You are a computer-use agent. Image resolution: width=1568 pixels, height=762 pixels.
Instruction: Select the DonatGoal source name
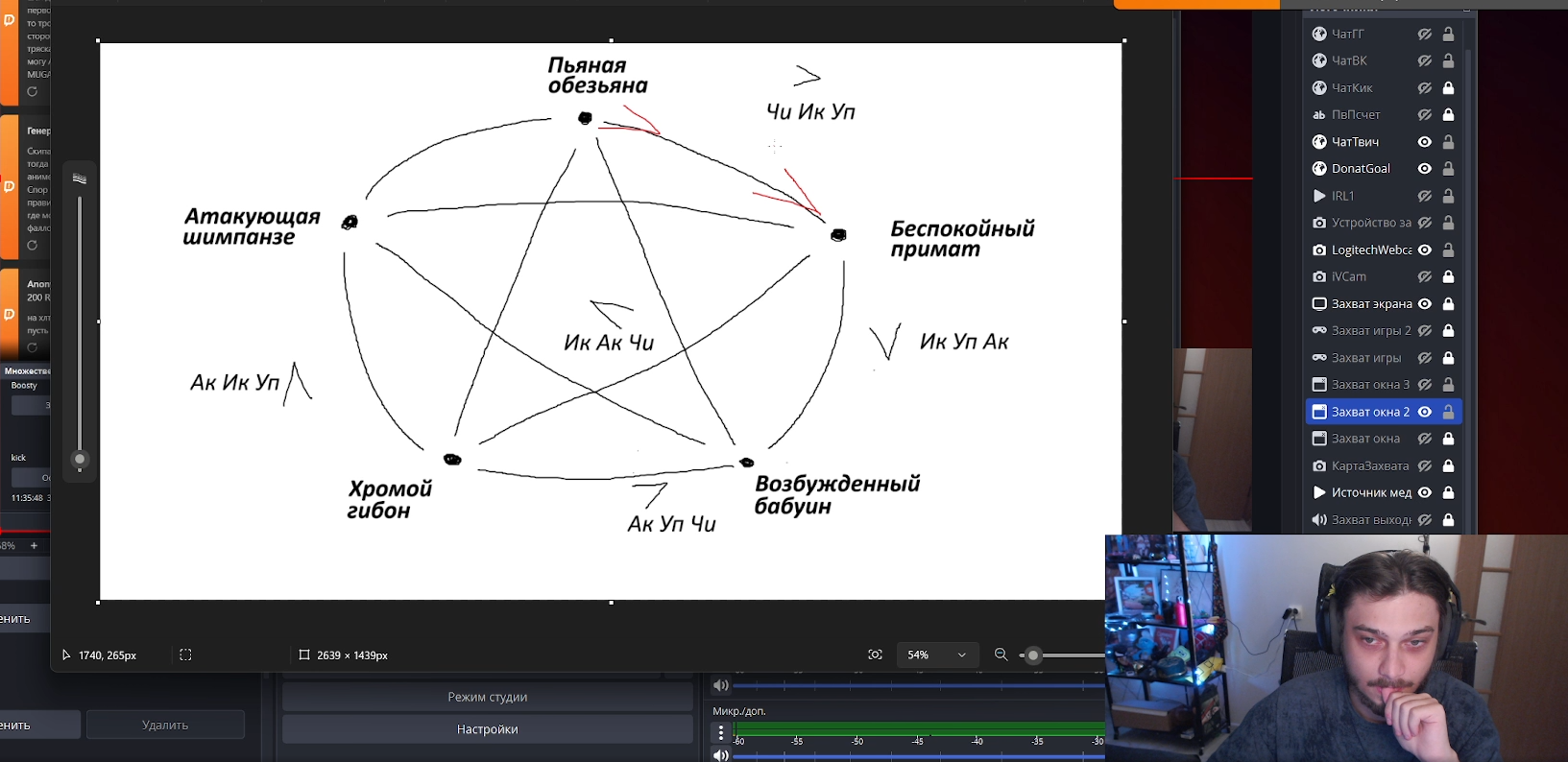coord(1361,168)
